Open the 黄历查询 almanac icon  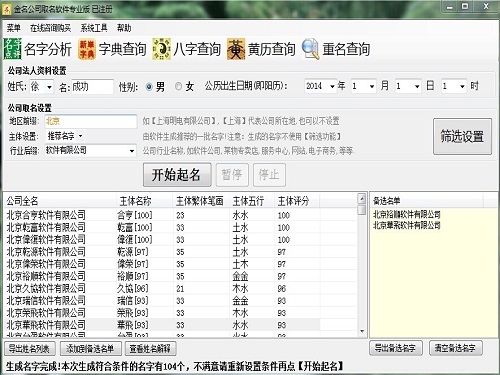coord(236,49)
